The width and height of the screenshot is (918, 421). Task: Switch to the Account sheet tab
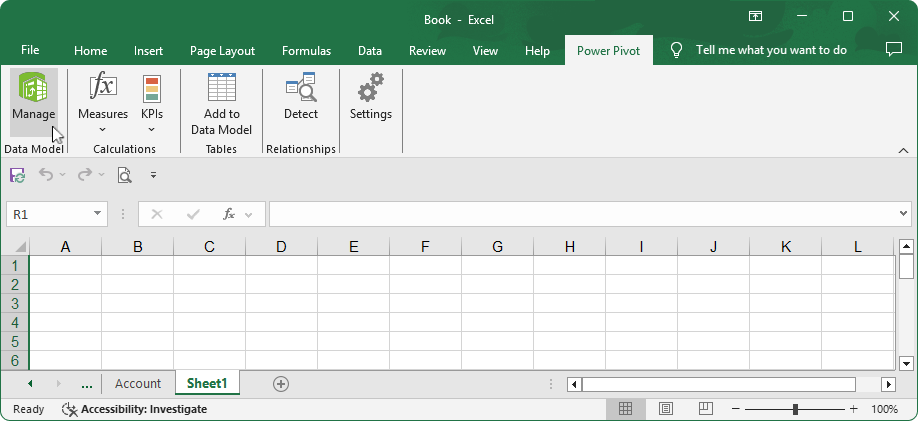tap(138, 384)
